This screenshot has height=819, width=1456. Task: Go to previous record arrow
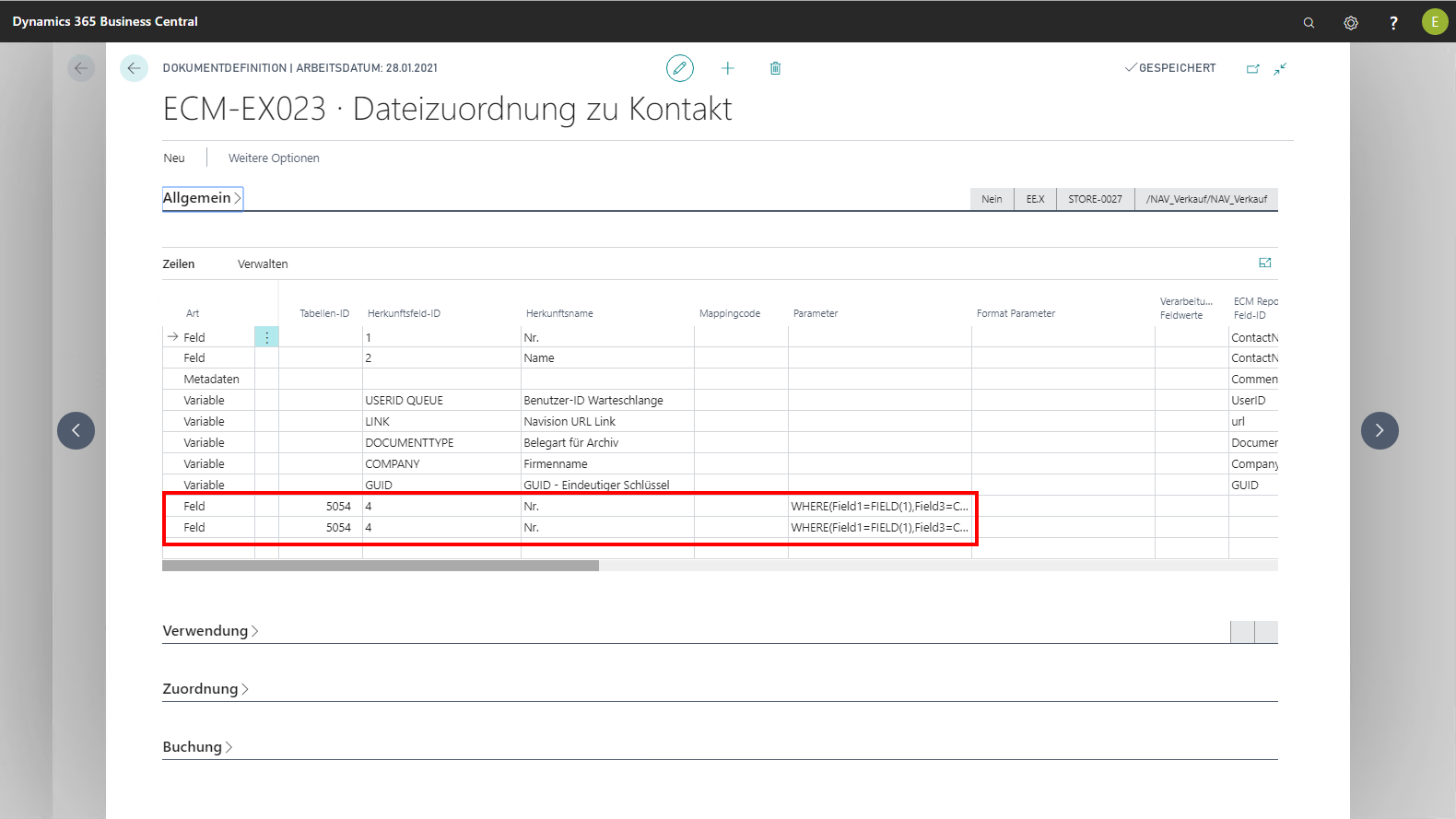pyautogui.click(x=76, y=430)
